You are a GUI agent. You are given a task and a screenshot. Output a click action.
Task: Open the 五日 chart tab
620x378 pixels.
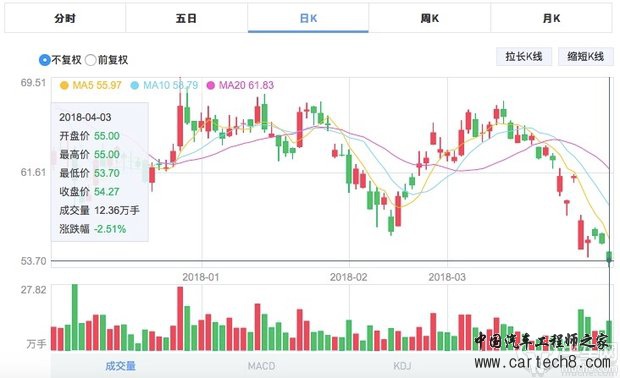click(186, 18)
